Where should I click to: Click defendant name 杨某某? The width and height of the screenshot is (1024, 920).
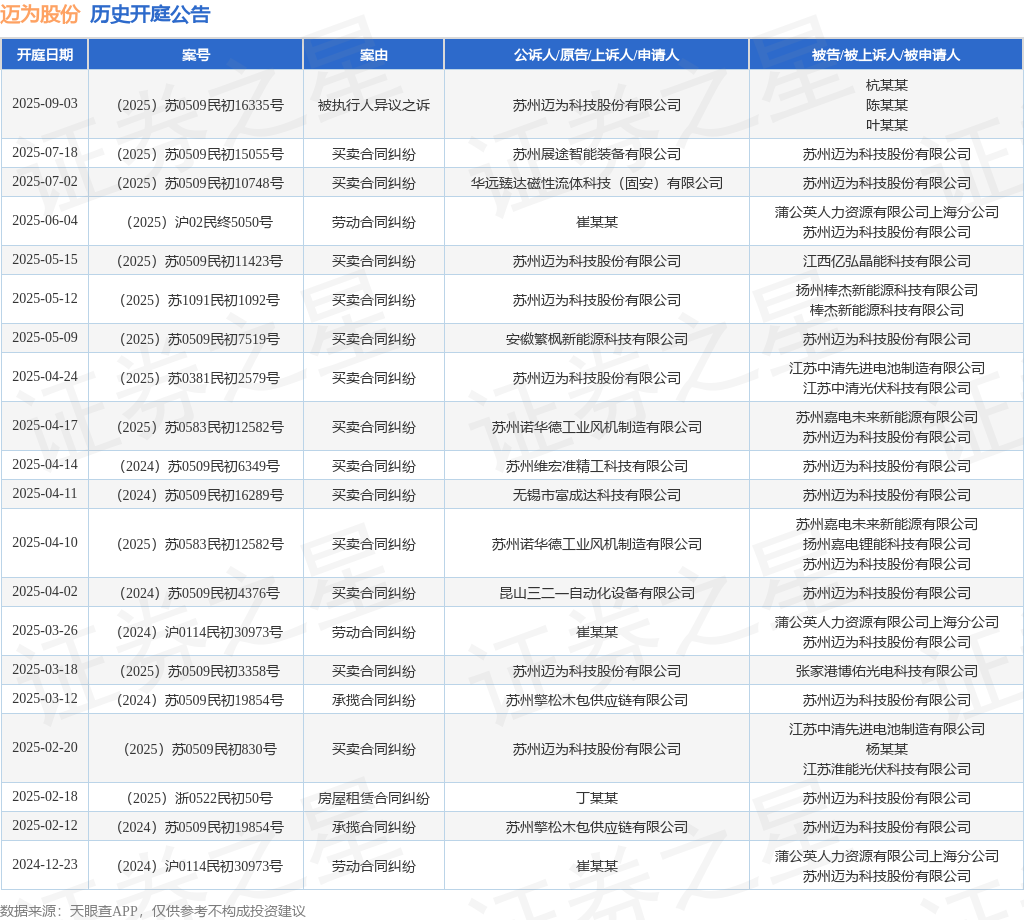click(x=886, y=749)
